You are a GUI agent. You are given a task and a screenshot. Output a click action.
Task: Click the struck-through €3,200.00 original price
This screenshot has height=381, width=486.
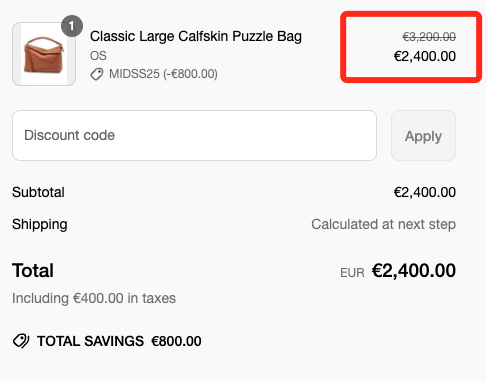[x=429, y=37]
